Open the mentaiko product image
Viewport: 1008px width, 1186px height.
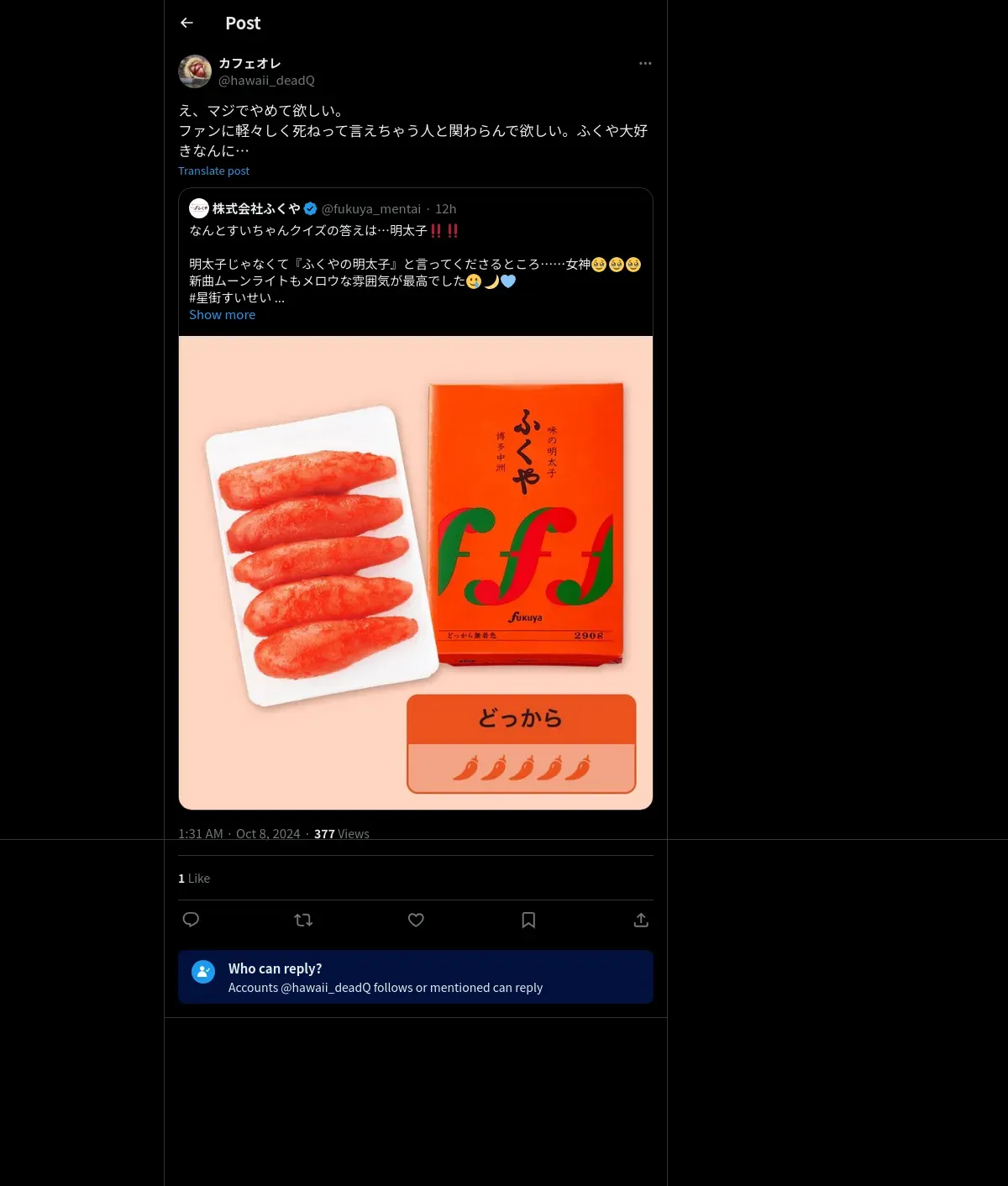416,573
